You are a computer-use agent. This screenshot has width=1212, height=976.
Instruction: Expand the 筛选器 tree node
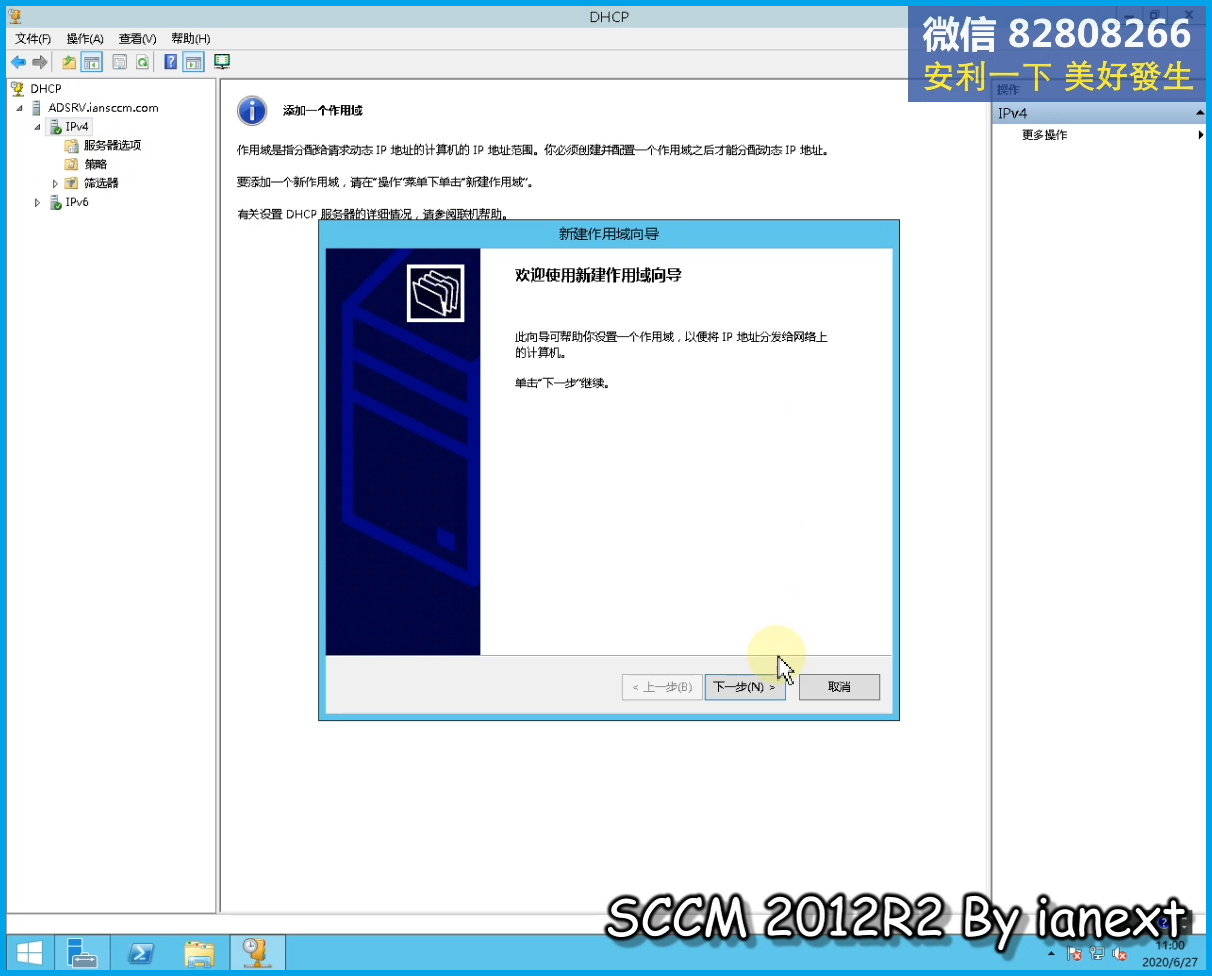(56, 183)
